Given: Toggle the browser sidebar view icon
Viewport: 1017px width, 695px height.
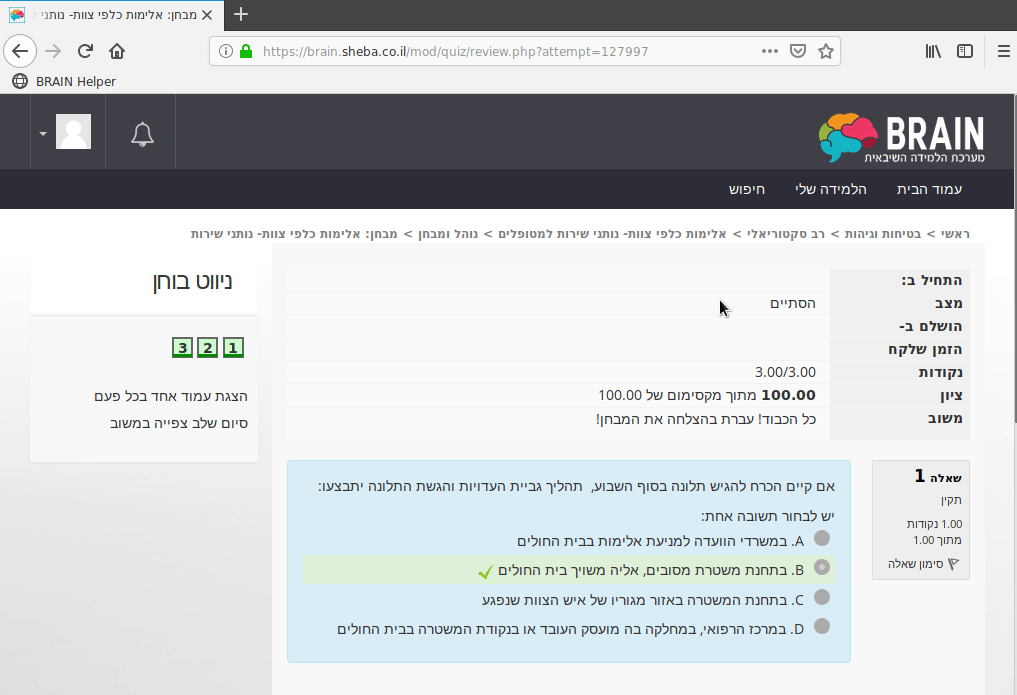Looking at the screenshot, I should click(x=965, y=51).
